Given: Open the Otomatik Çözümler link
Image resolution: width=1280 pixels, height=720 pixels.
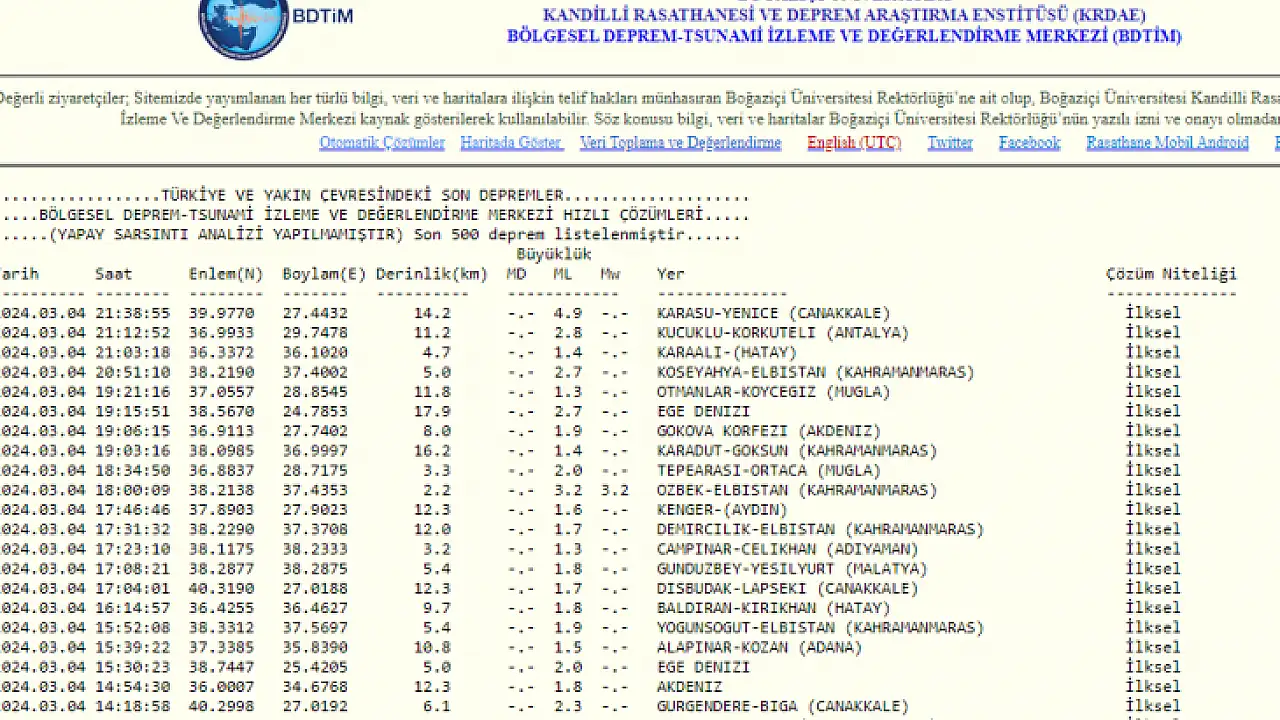Looking at the screenshot, I should point(382,143).
